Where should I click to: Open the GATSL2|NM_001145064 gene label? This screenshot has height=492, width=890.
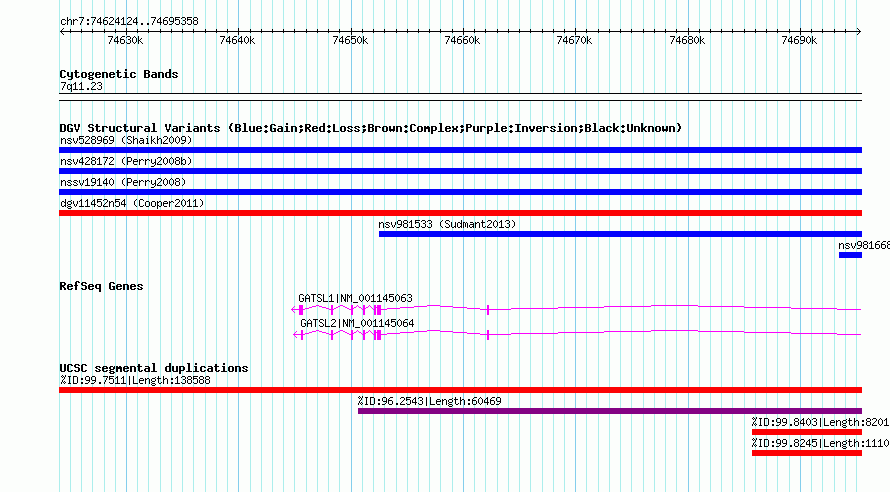[357, 323]
